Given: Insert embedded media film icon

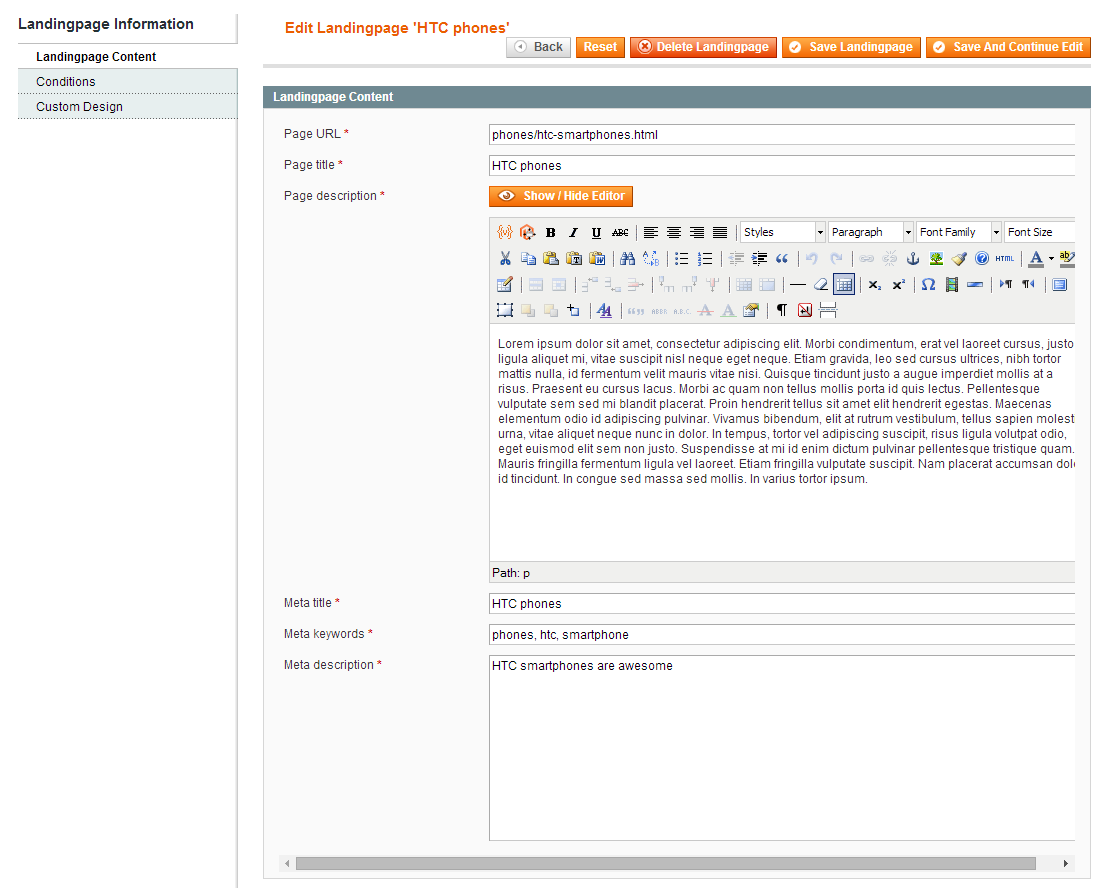Looking at the screenshot, I should 952,285.
